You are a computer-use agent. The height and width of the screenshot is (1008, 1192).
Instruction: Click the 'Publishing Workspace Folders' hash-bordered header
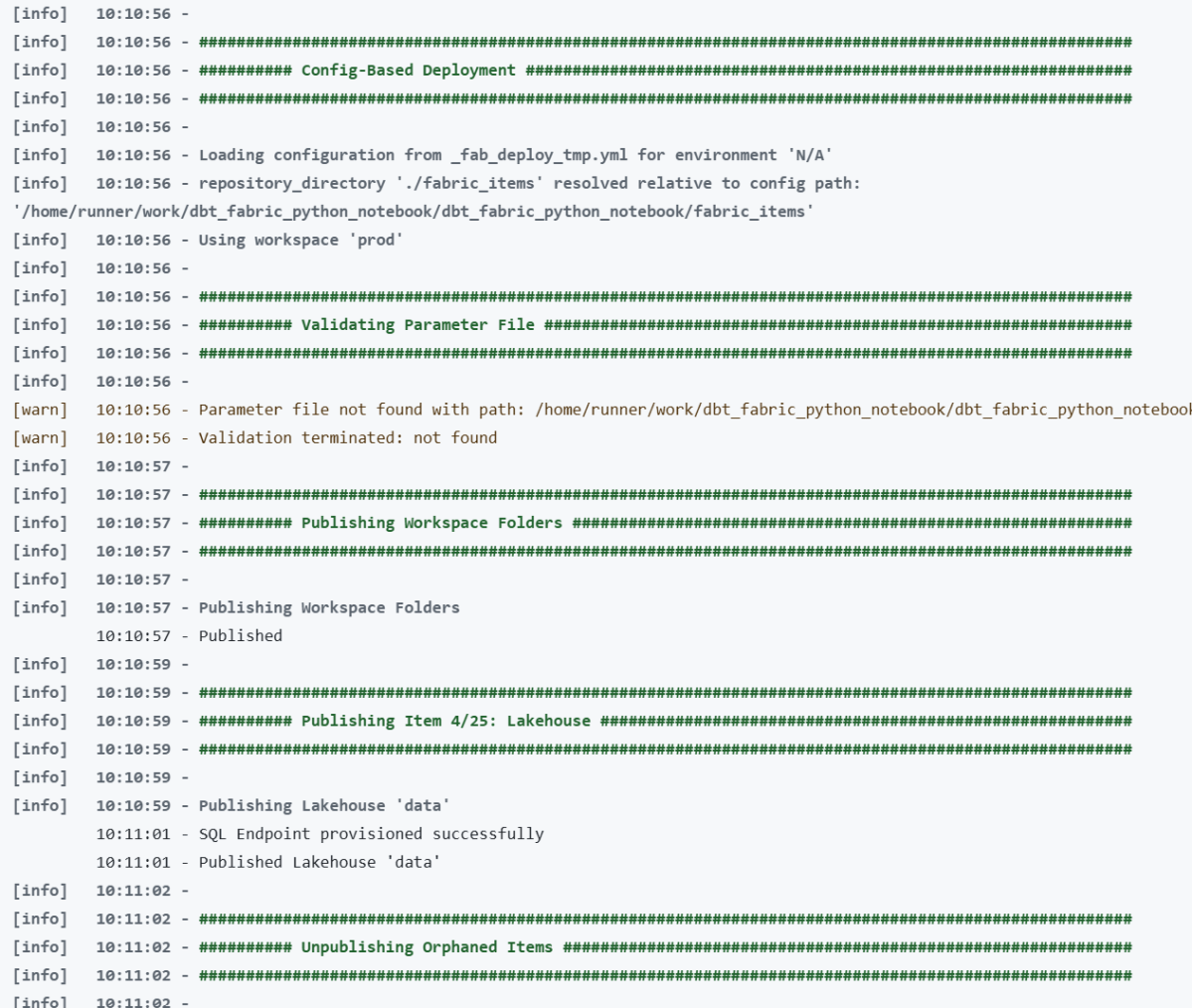click(x=431, y=523)
